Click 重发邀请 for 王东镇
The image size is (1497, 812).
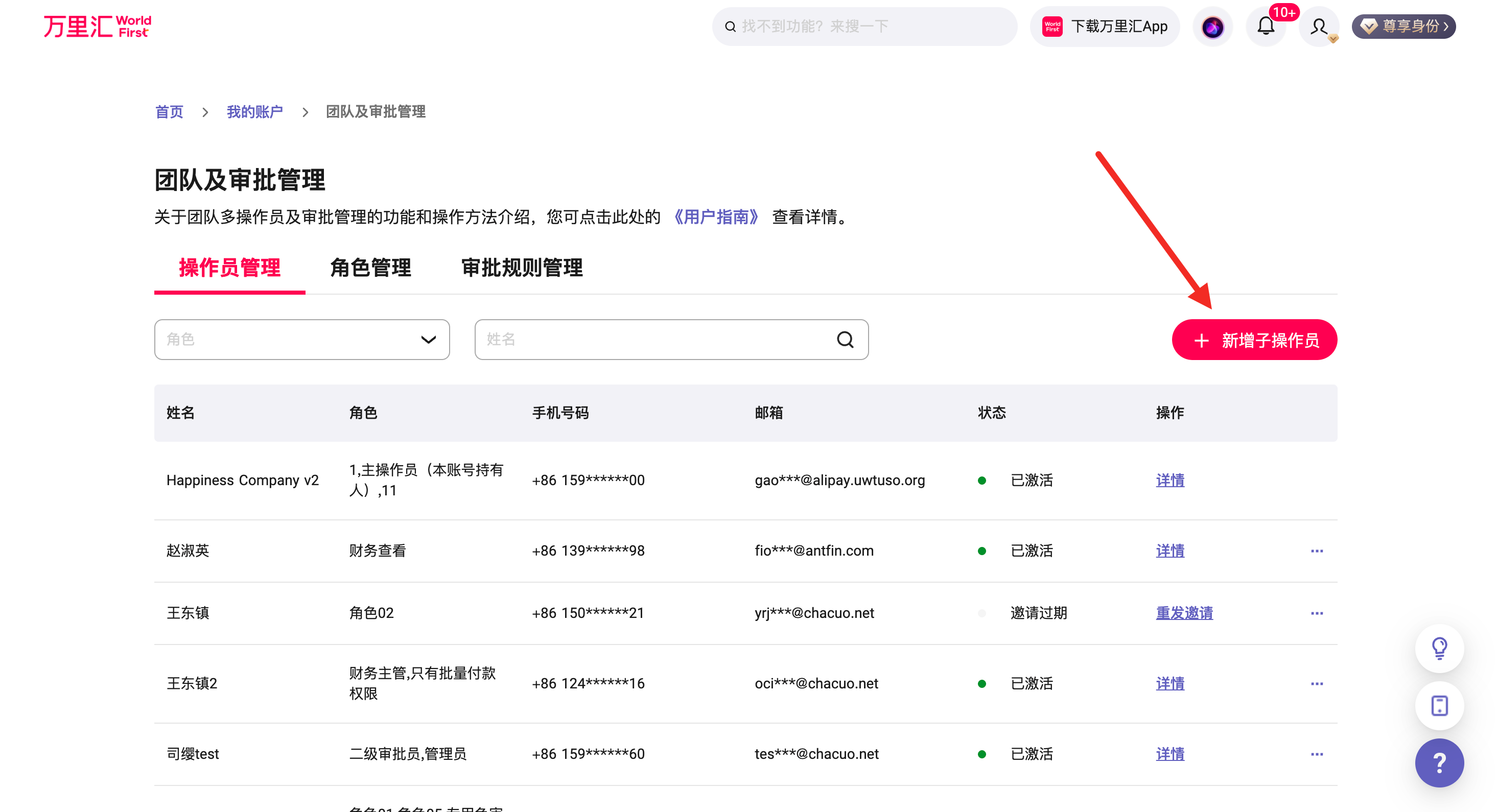1184,613
